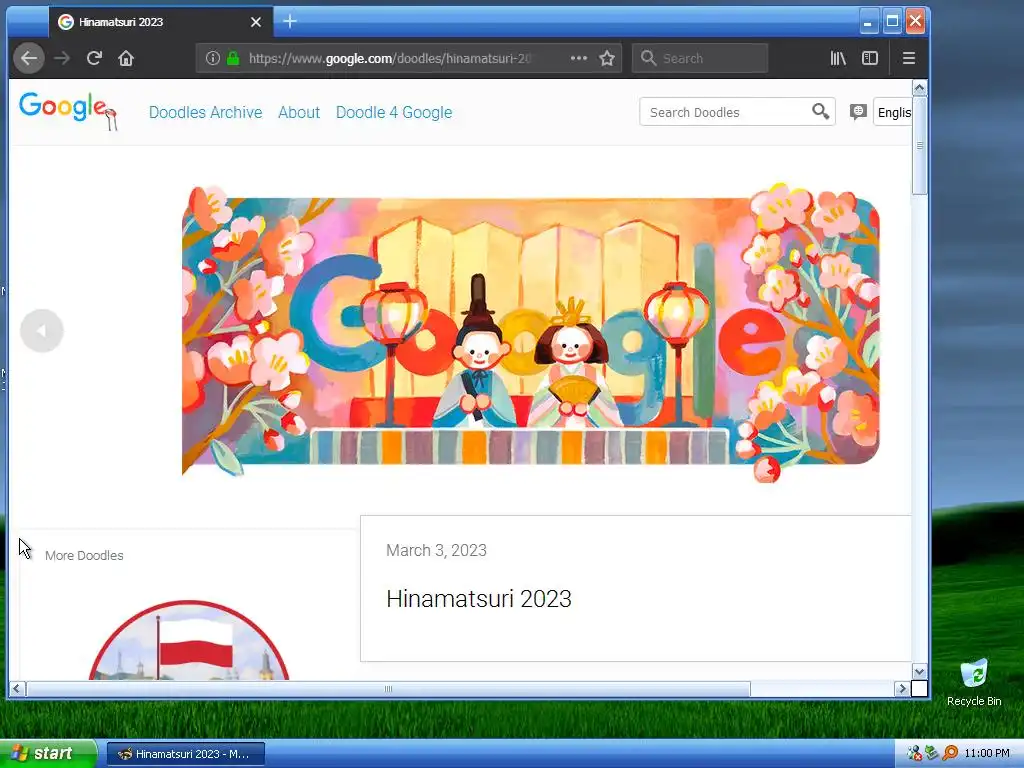The height and width of the screenshot is (768, 1024).
Task: Open the browser home page
Action: click(x=126, y=58)
